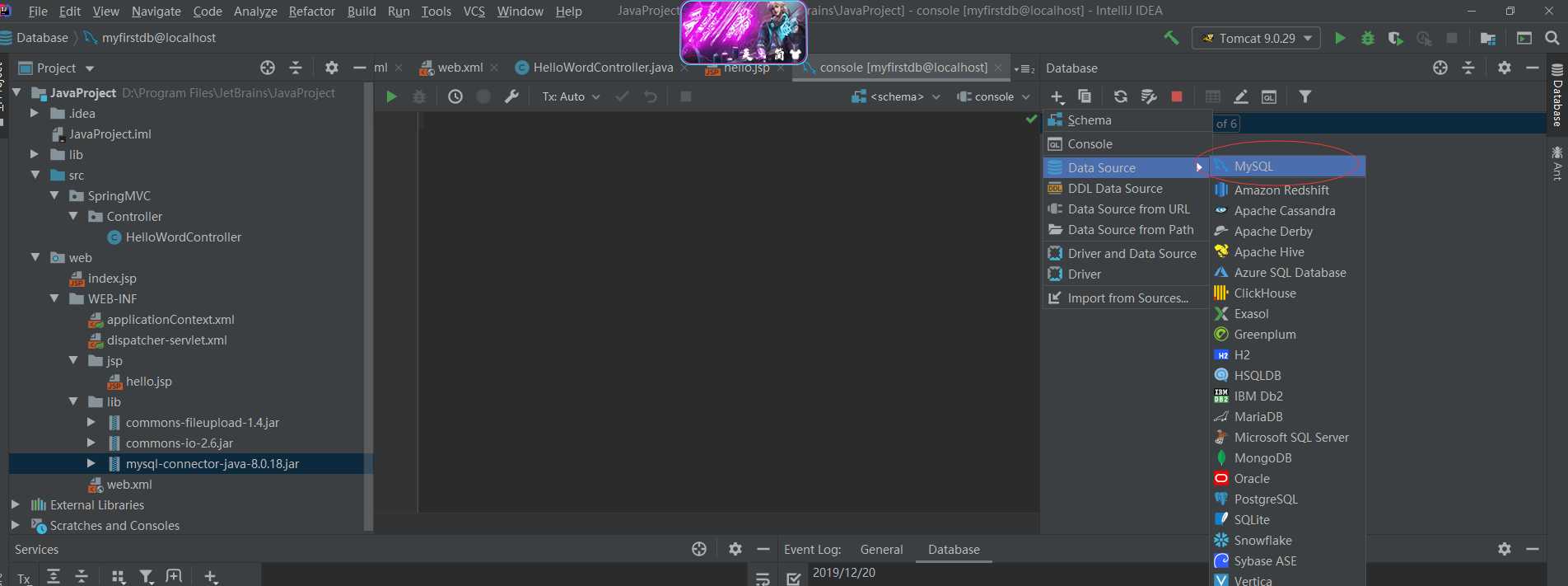
Task: Open the File menu
Action: click(38, 11)
